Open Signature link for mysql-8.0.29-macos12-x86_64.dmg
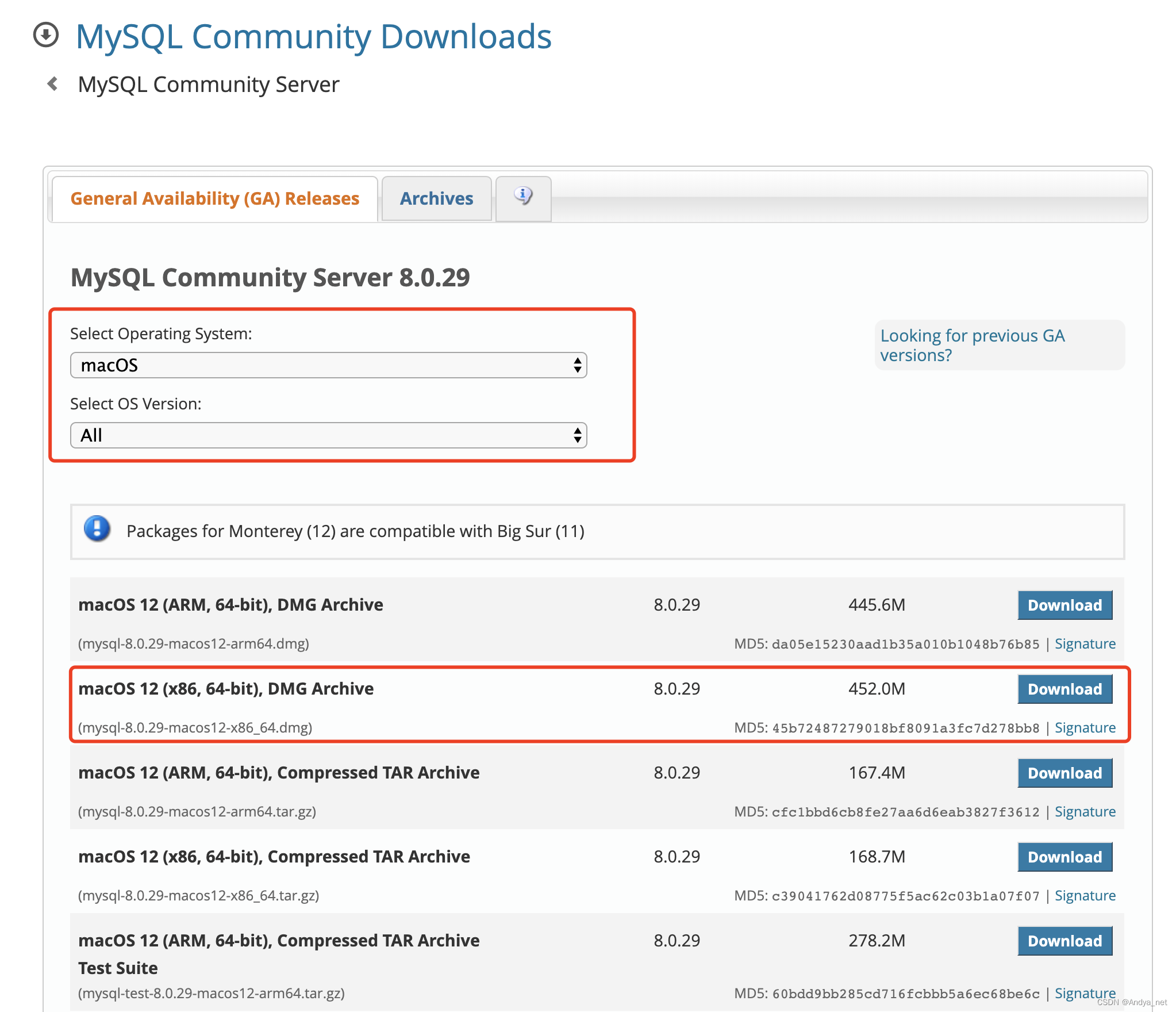 point(1085,727)
